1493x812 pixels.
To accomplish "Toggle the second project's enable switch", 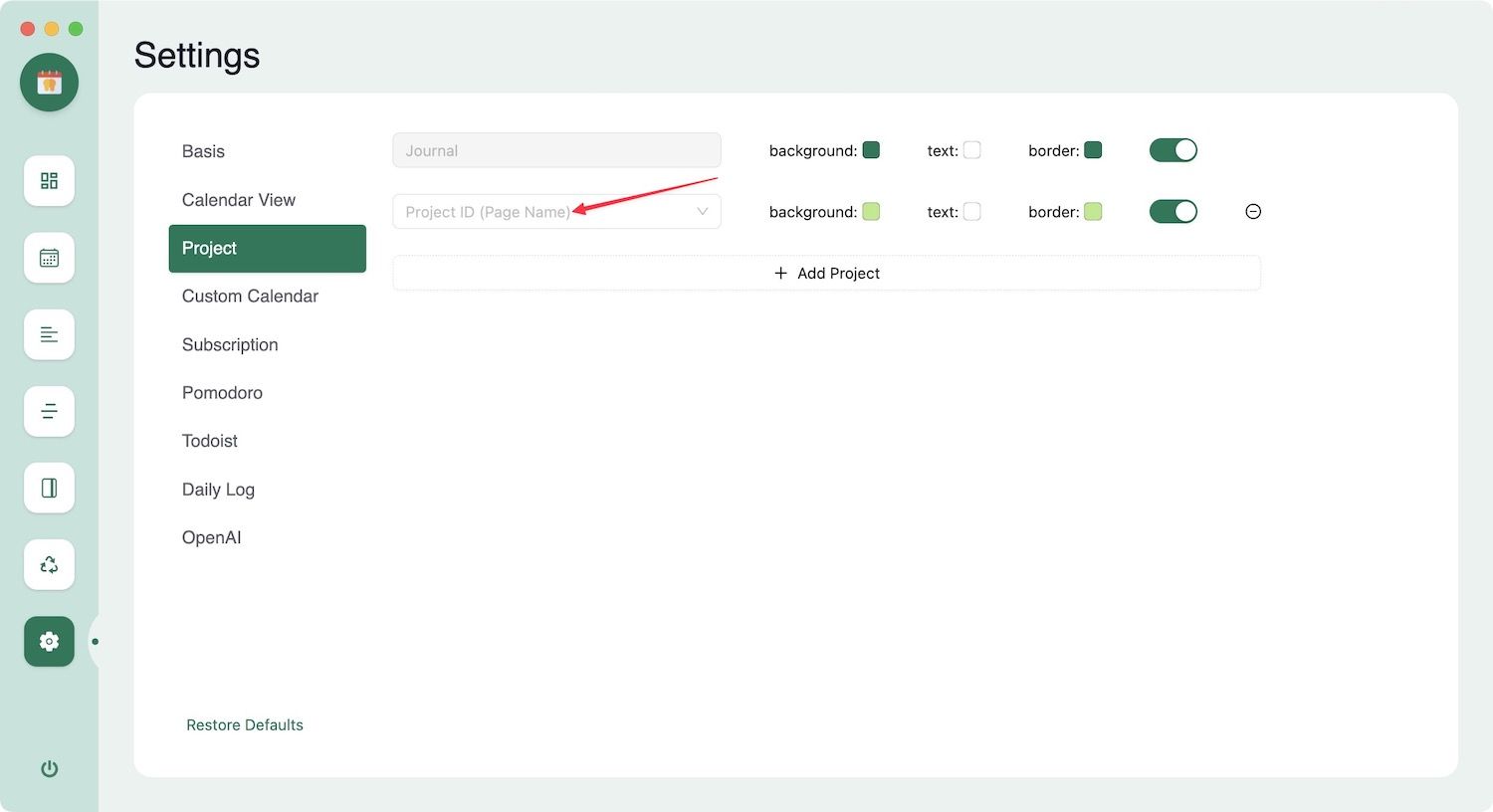I will tap(1173, 212).
